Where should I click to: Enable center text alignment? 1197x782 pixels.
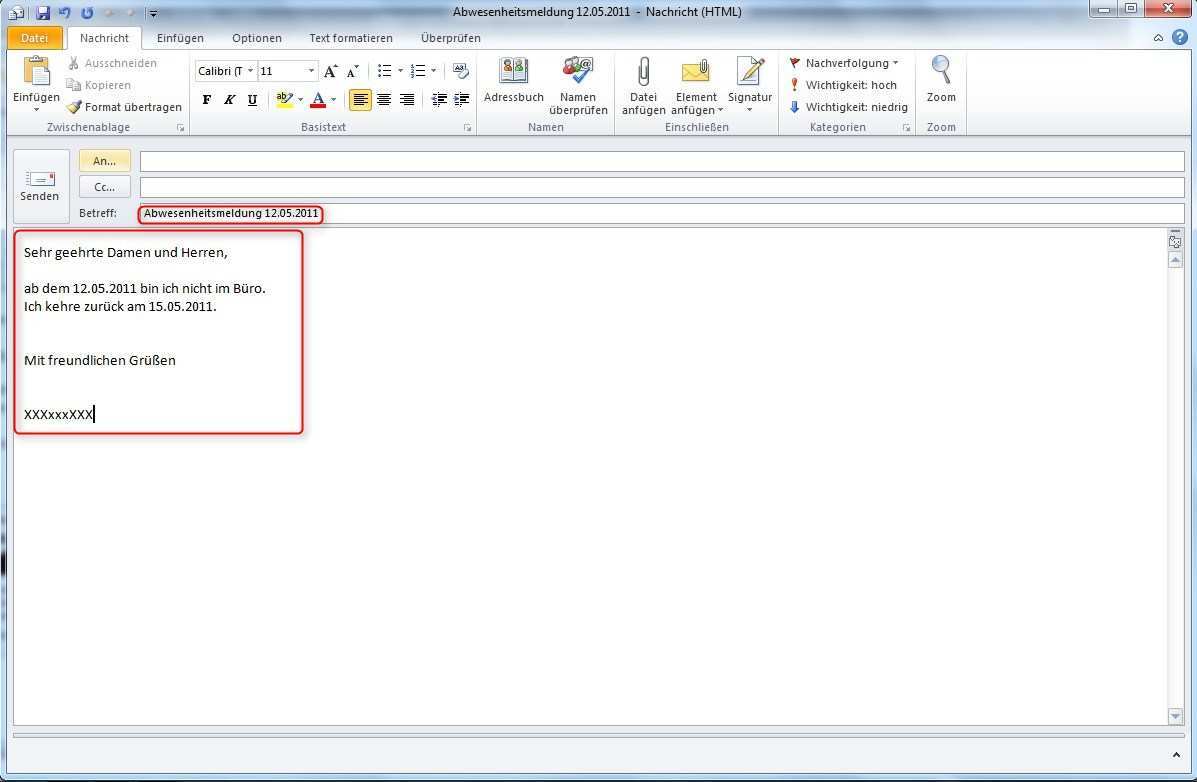pyautogui.click(x=383, y=99)
